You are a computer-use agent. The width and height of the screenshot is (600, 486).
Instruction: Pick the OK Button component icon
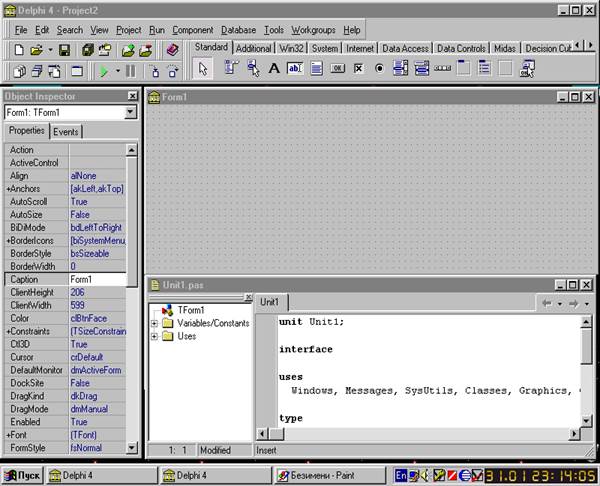(338, 68)
